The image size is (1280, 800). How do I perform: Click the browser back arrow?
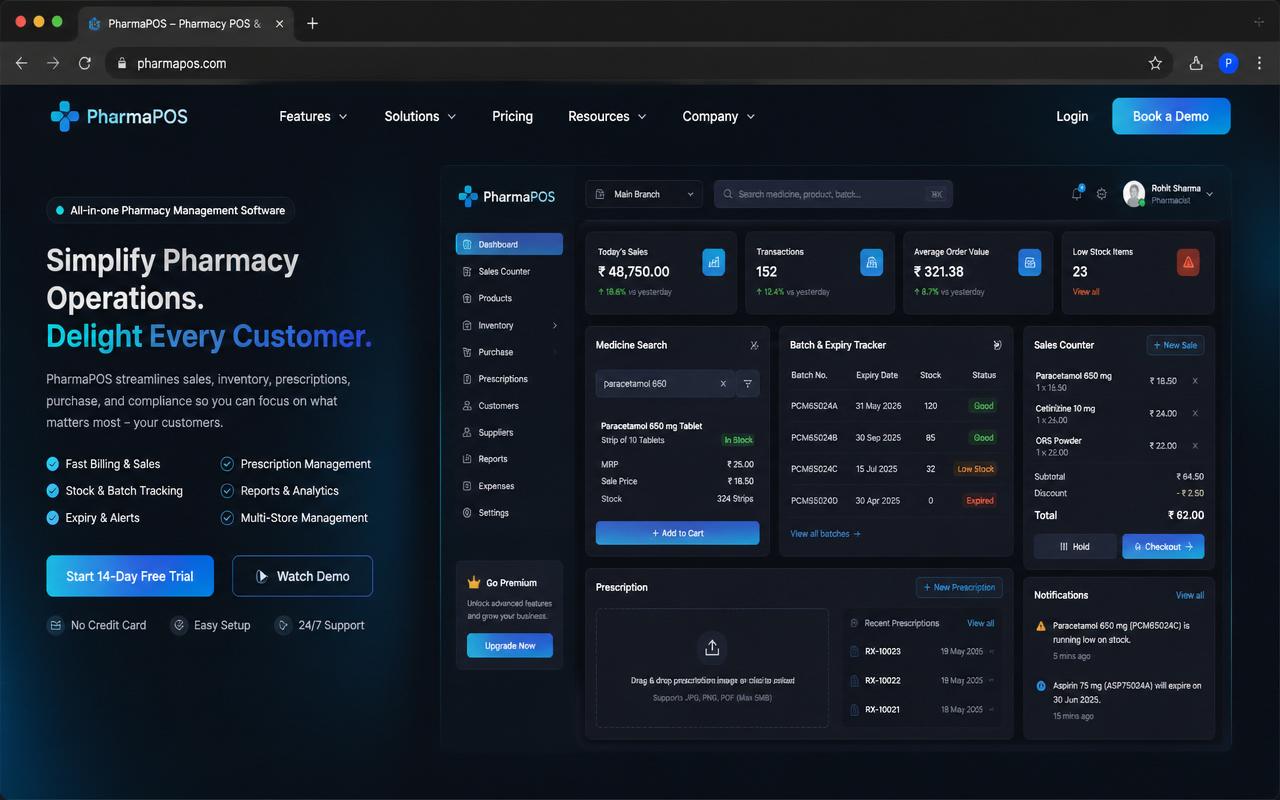(x=21, y=63)
